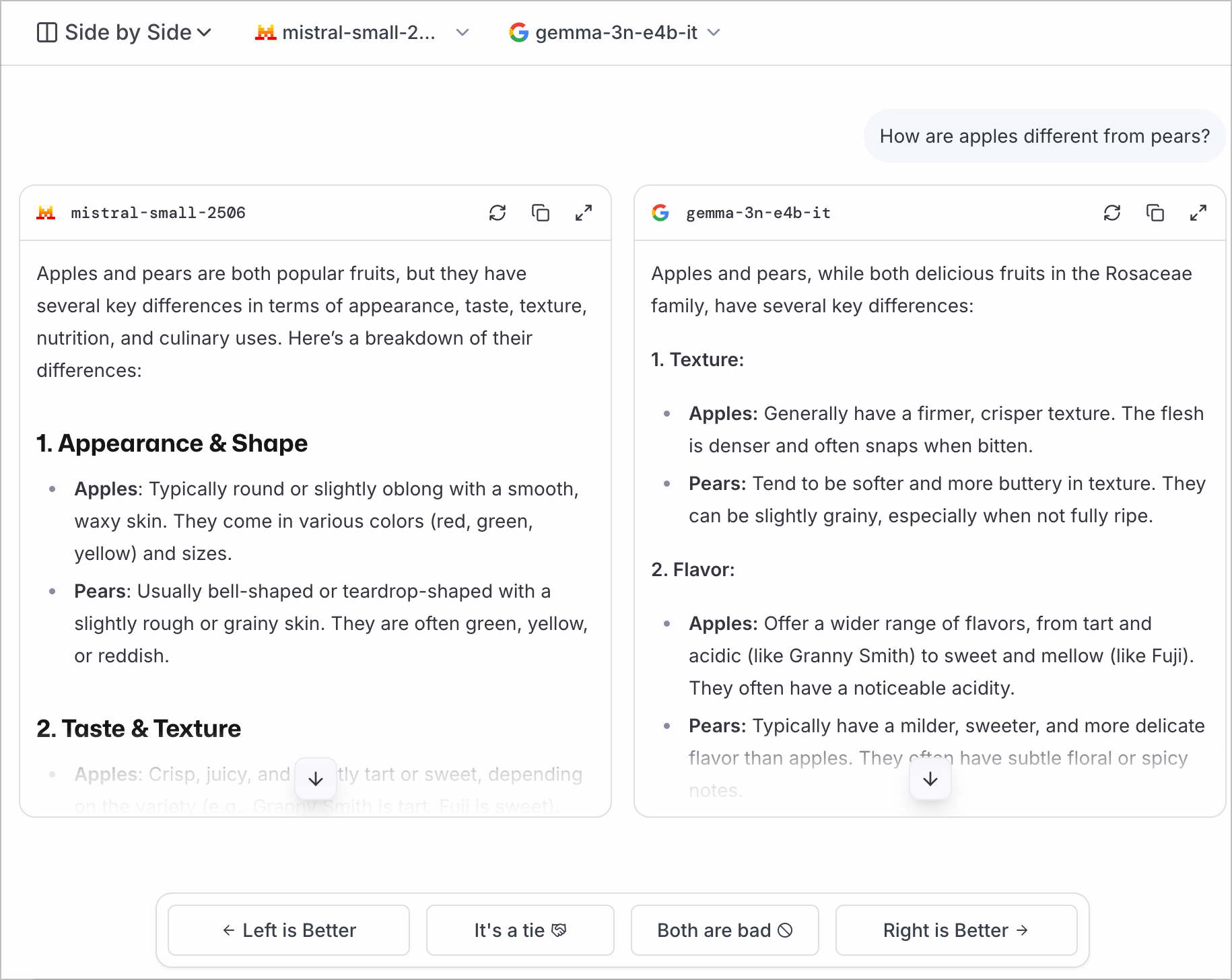Click the scroll-down arrow in the mistral panel
The width and height of the screenshot is (1232, 980).
(316, 779)
